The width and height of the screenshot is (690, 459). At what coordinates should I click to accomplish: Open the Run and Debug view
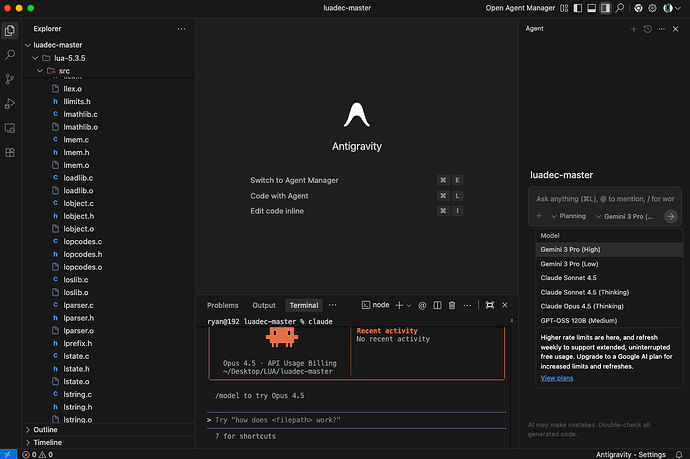[10, 103]
